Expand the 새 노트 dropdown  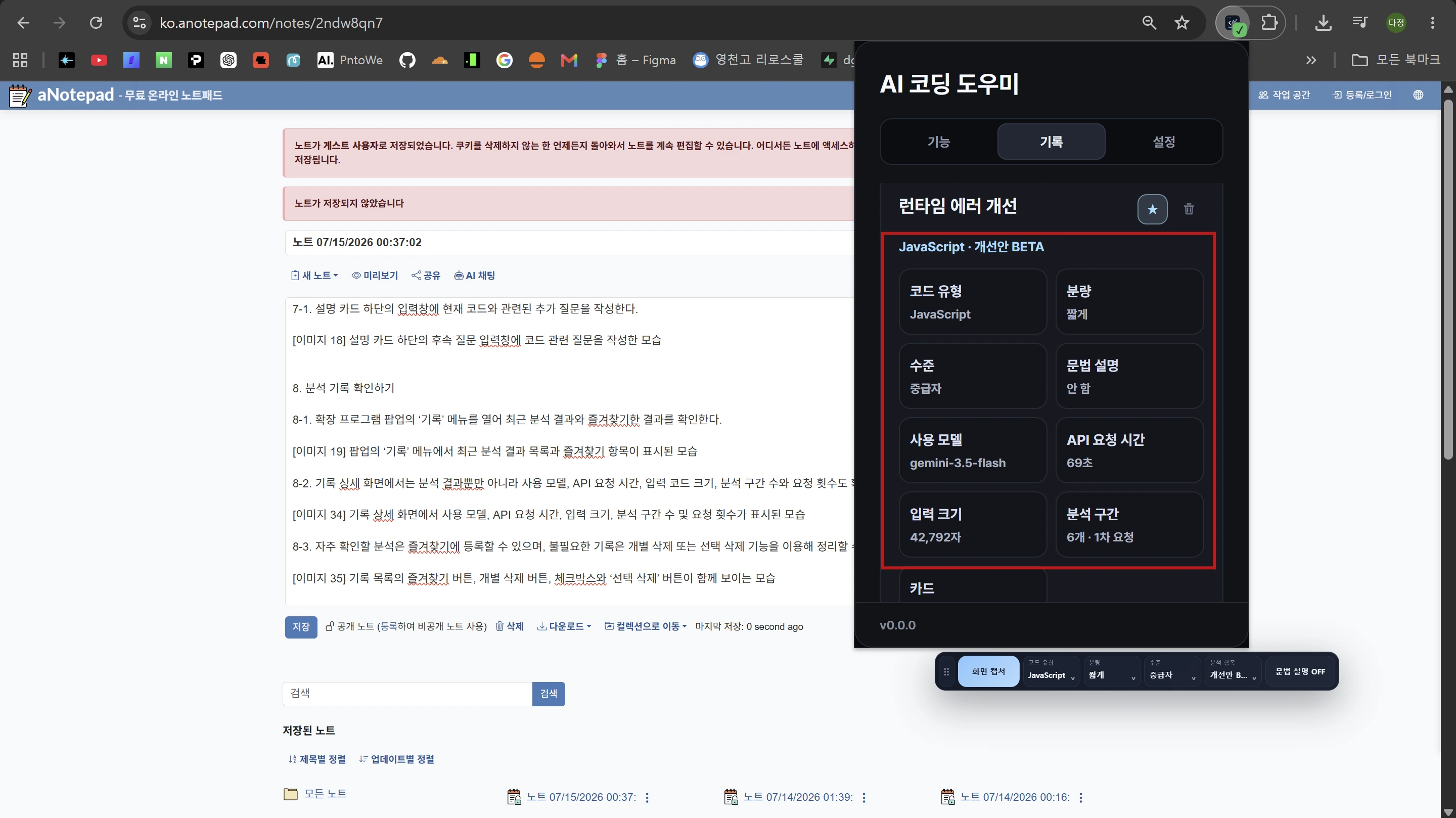tap(314, 276)
